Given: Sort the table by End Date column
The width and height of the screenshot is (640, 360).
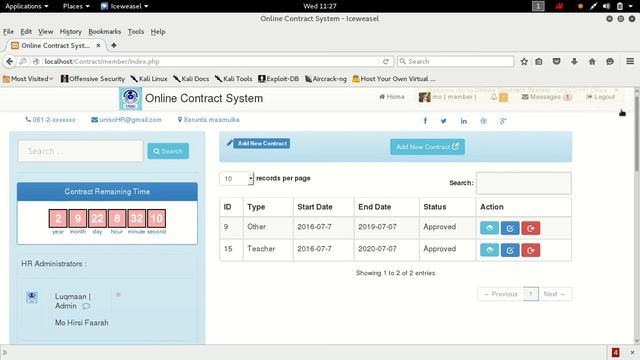Looking at the screenshot, I should [387, 207].
